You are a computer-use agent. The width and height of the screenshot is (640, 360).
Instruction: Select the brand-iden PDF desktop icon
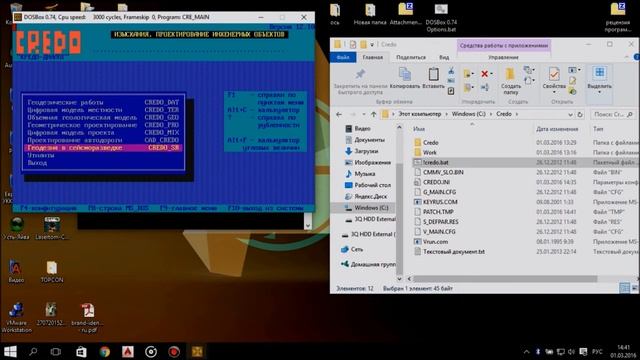(x=87, y=318)
